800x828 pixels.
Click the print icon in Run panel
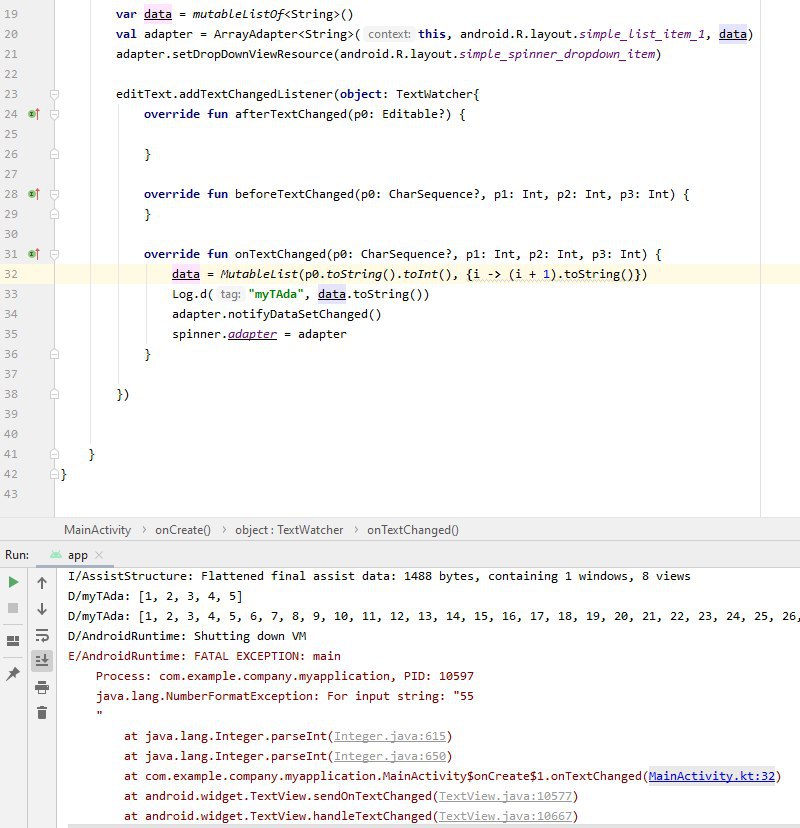click(x=42, y=687)
